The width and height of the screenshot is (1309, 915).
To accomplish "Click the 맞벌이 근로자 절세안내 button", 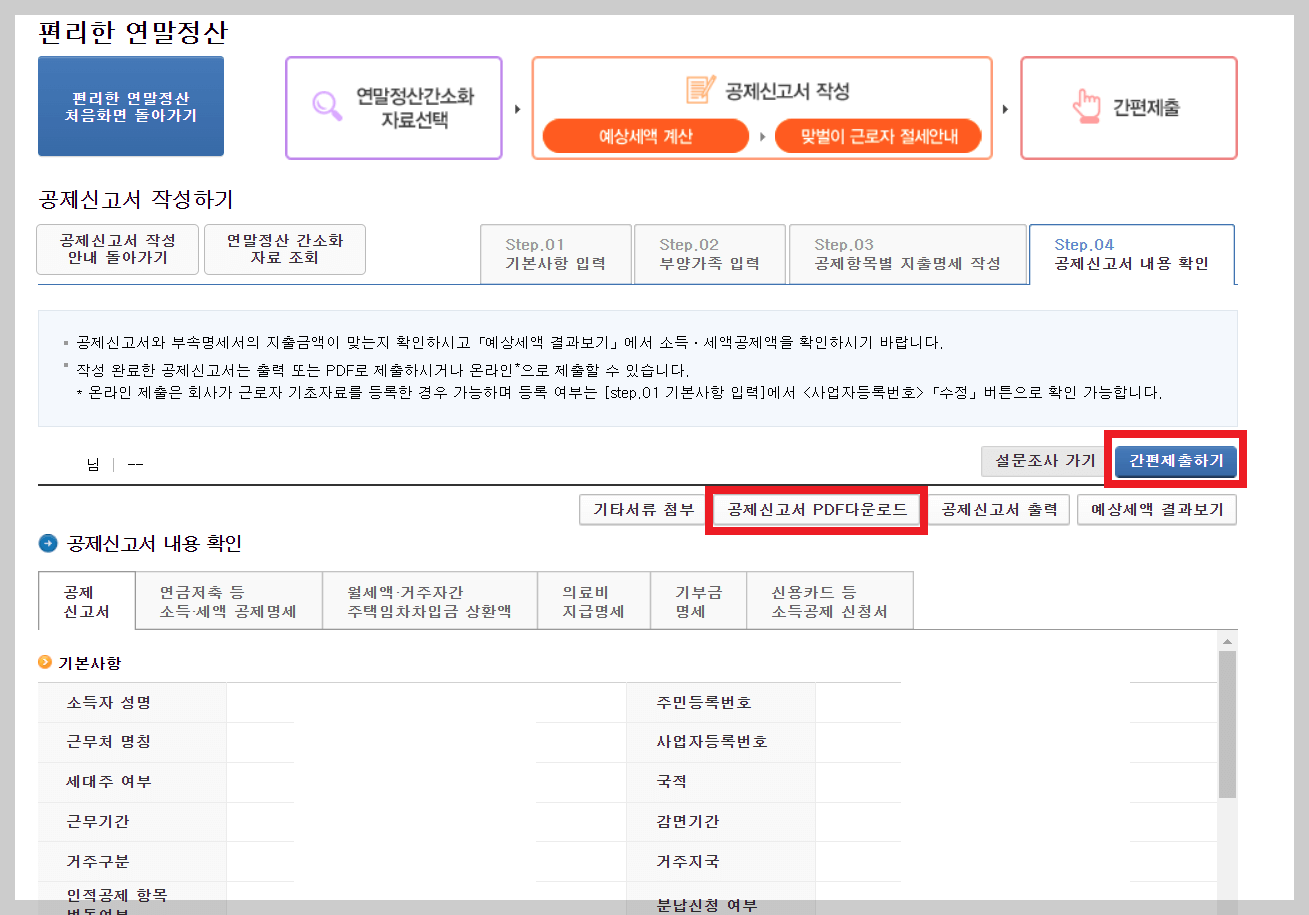I will point(878,136).
